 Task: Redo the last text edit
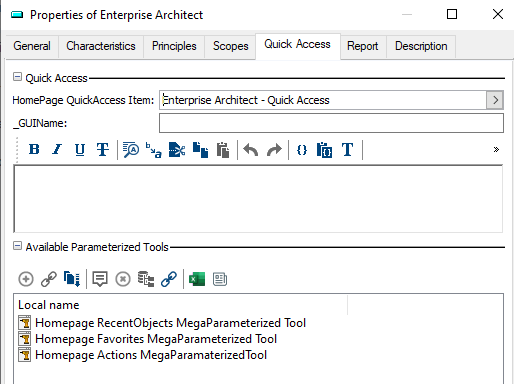[x=274, y=150]
